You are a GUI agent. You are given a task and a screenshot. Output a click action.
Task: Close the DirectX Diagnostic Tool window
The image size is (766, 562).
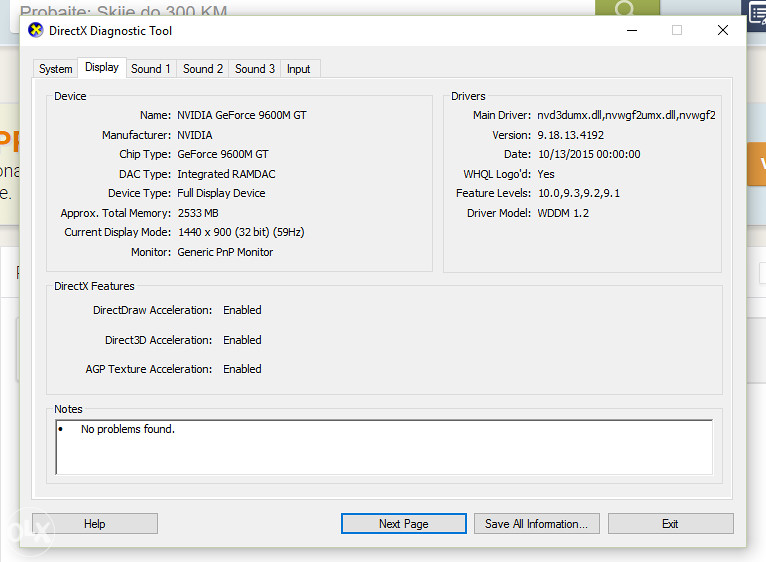(723, 30)
